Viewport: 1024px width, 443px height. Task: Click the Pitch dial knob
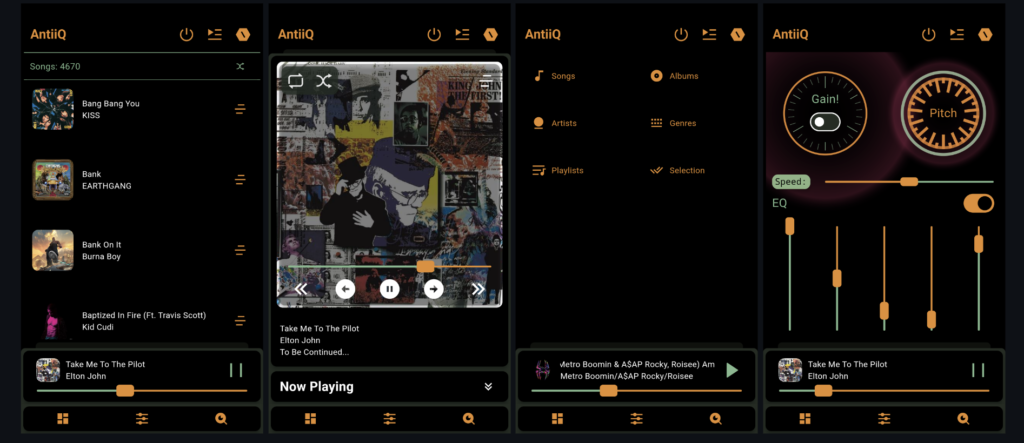(x=943, y=113)
